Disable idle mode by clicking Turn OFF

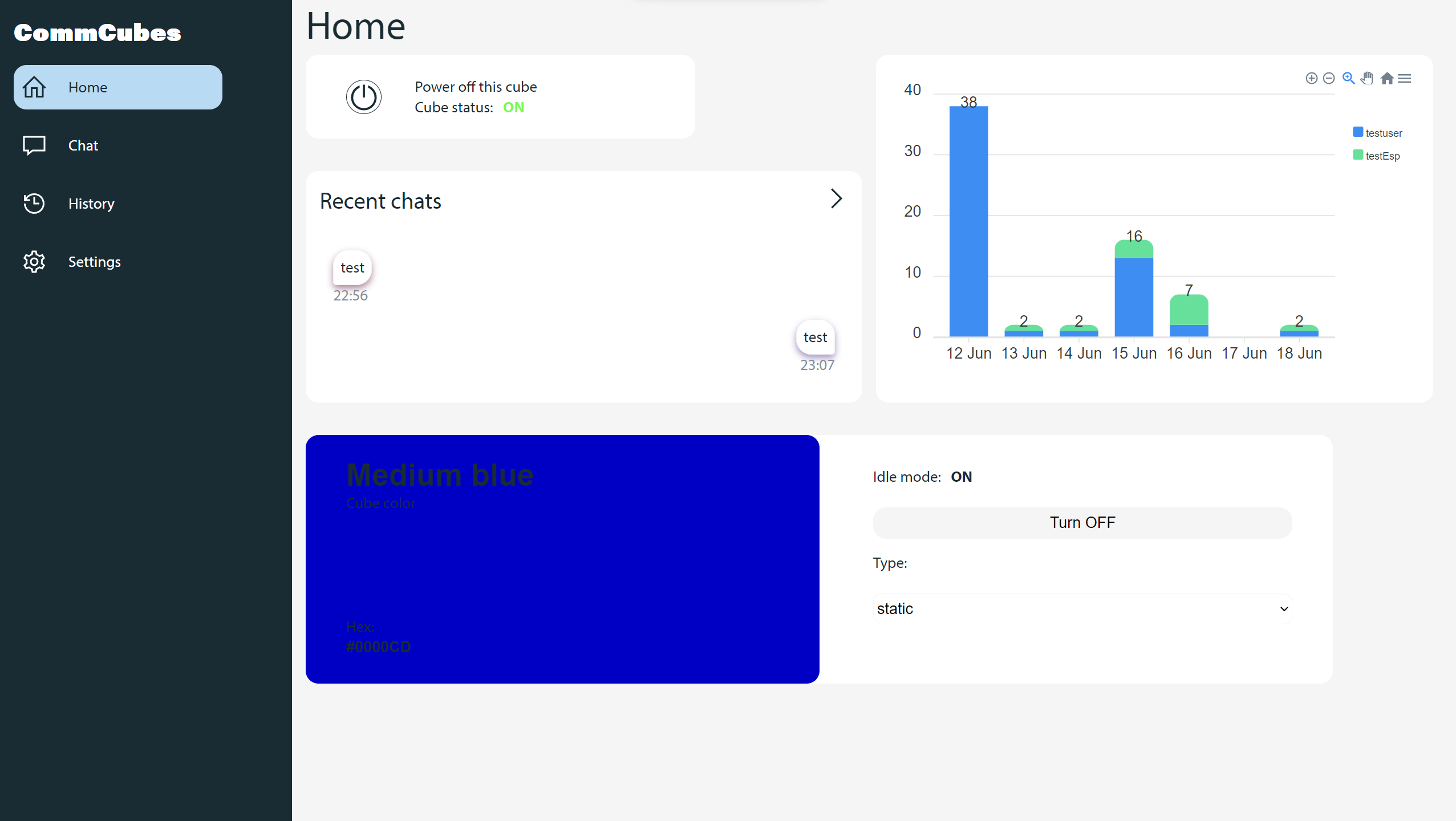pos(1082,522)
